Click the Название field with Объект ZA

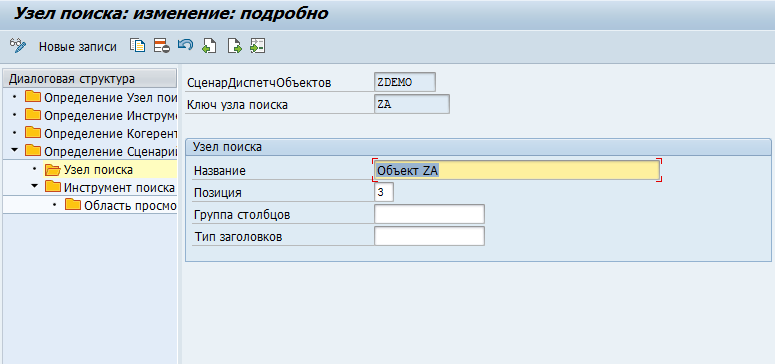click(x=517, y=170)
